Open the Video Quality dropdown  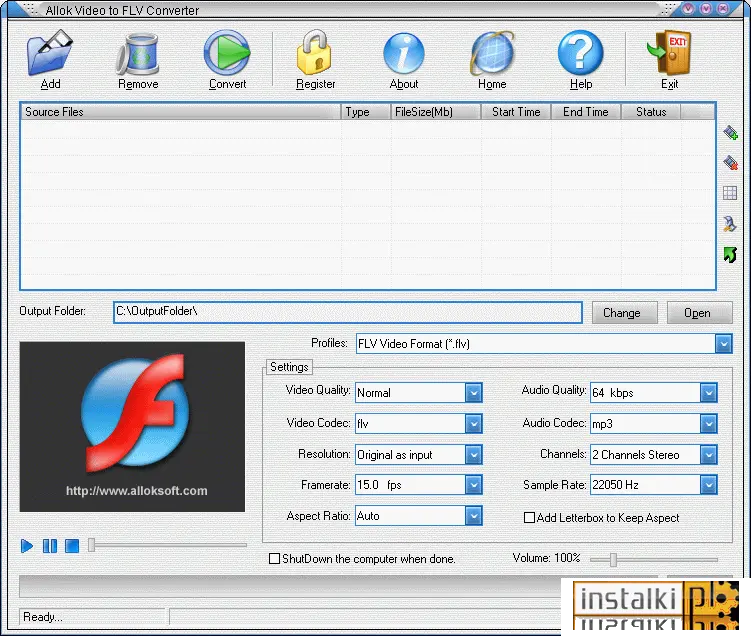(473, 393)
